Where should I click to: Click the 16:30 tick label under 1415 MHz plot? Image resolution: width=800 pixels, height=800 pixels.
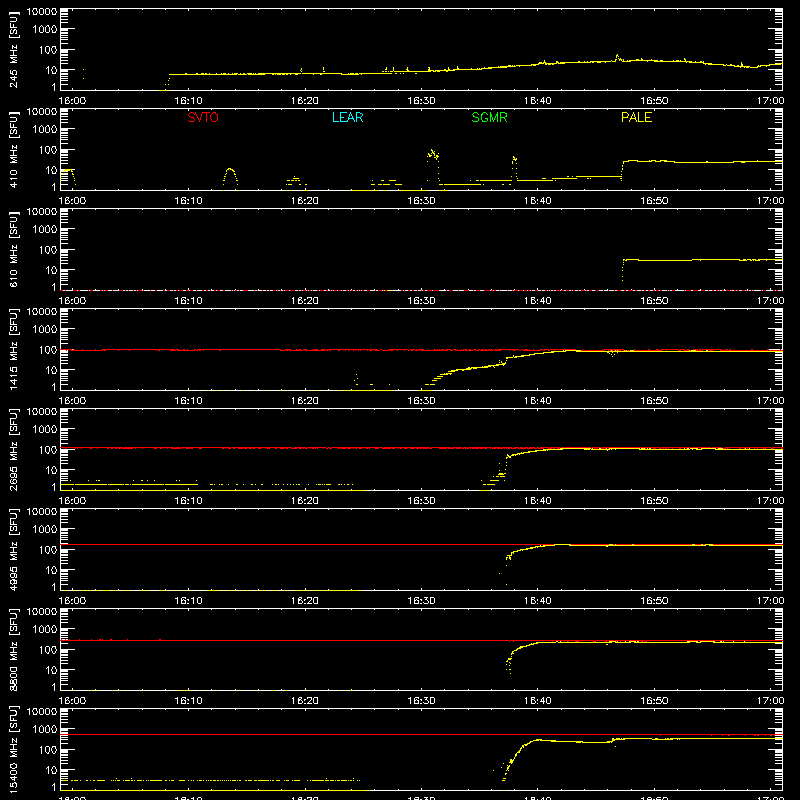click(x=421, y=401)
